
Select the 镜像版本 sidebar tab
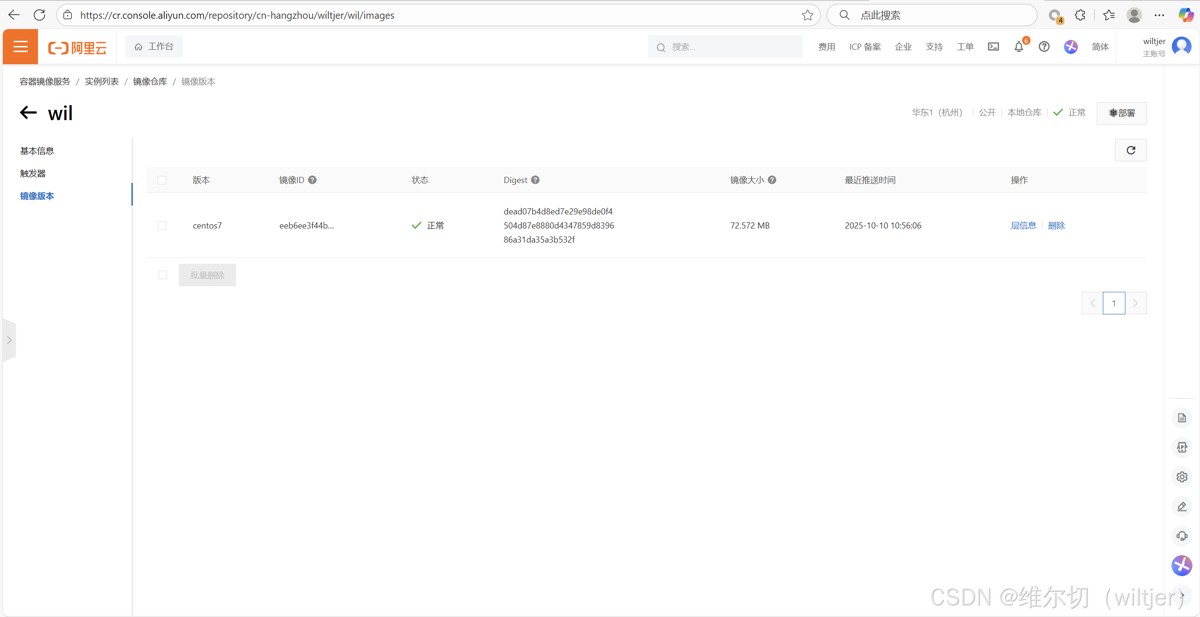(x=37, y=196)
